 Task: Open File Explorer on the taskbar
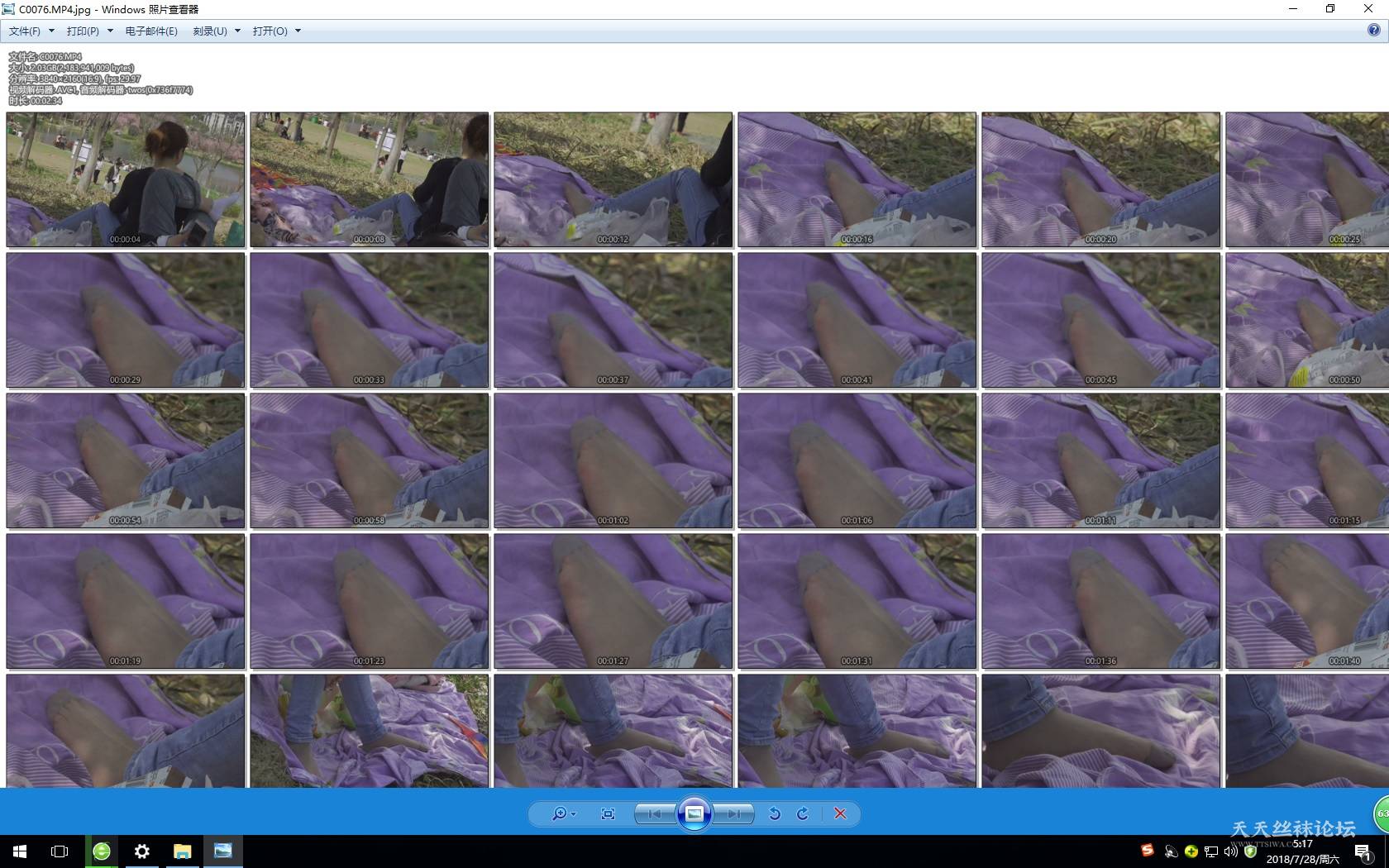coord(182,851)
